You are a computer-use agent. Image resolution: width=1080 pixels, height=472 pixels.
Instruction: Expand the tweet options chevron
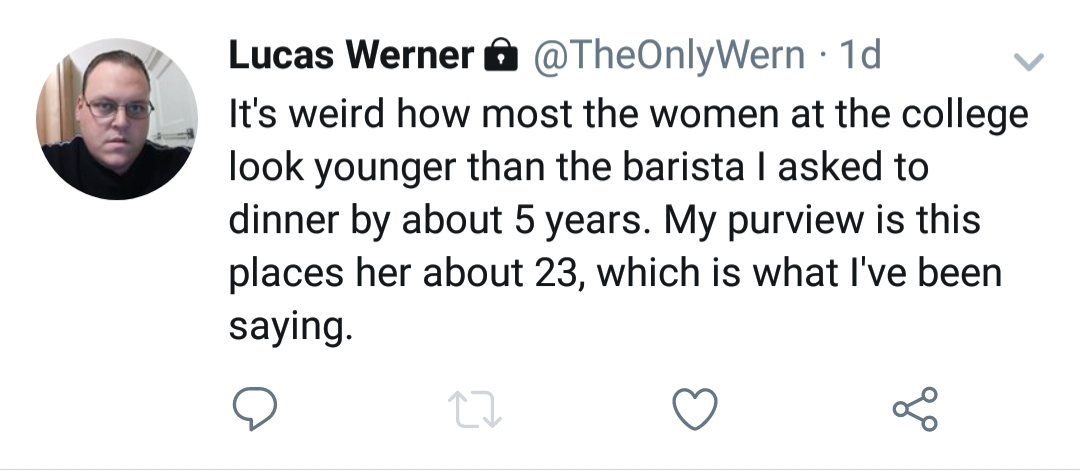pyautogui.click(x=1029, y=62)
